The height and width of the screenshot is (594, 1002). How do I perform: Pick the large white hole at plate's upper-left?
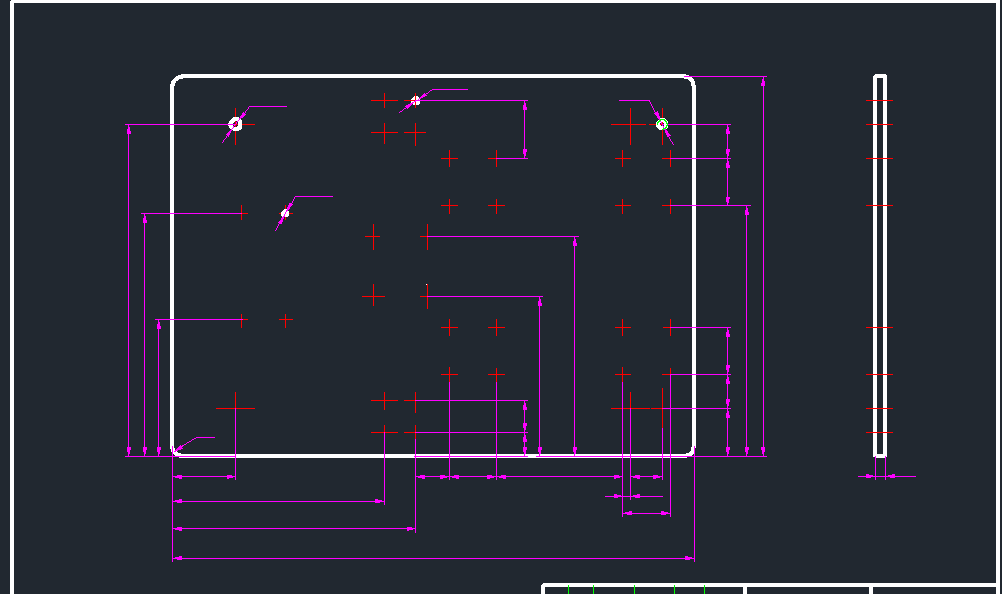click(235, 124)
